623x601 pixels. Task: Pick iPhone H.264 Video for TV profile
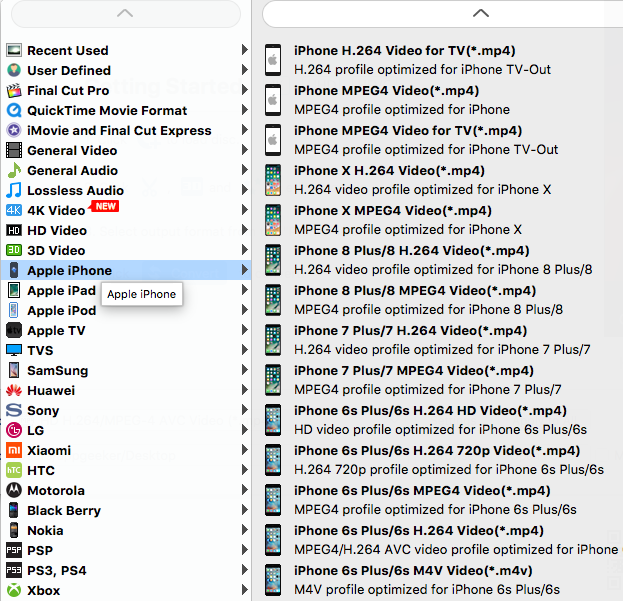pyautogui.click(x=404, y=51)
